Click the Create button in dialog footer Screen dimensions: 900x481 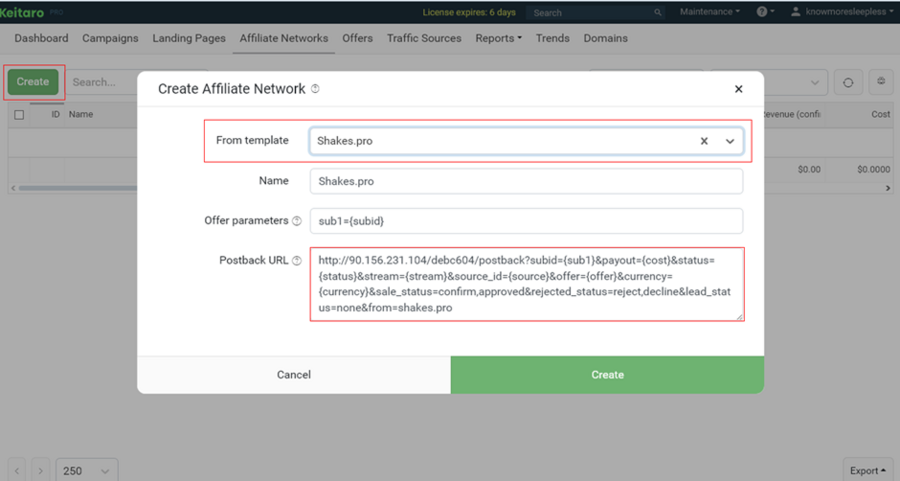607,375
